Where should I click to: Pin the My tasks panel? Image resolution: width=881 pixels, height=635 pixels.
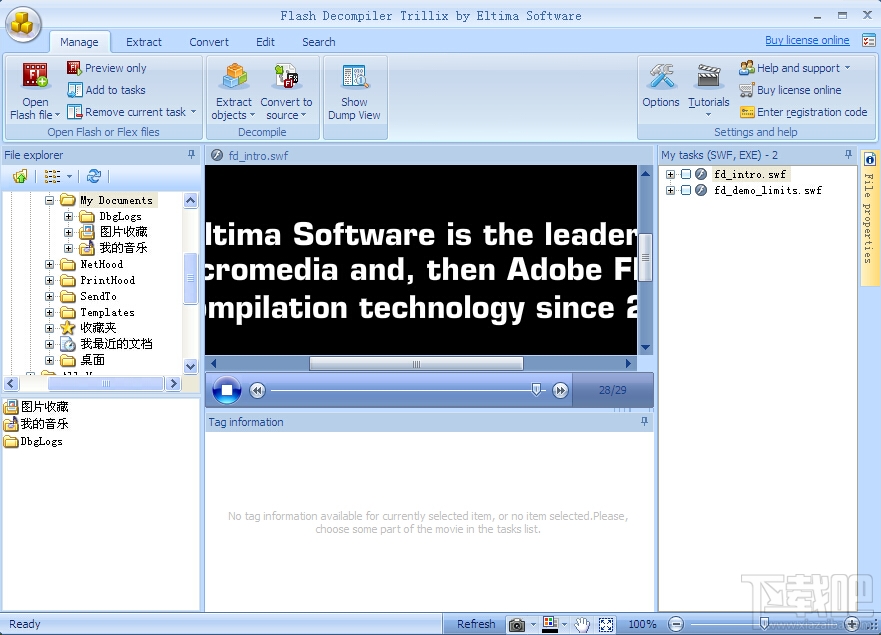(848, 155)
